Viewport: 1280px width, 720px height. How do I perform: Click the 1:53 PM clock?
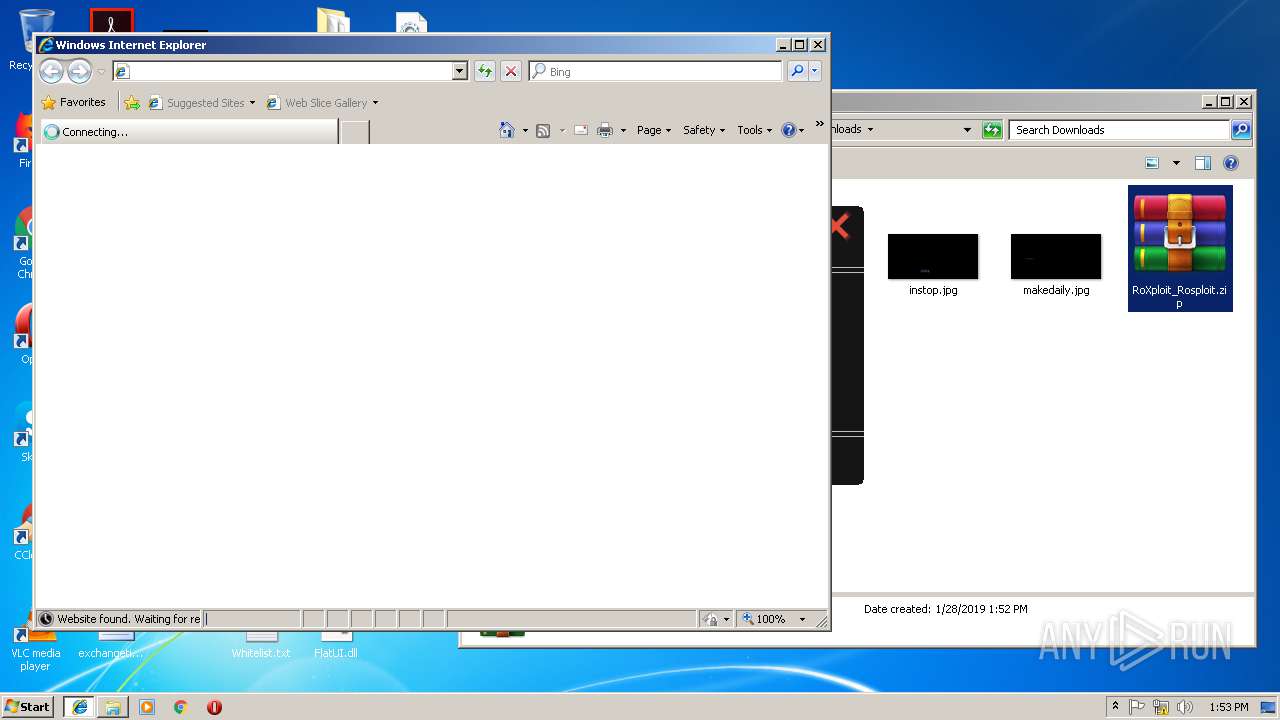[1229, 707]
